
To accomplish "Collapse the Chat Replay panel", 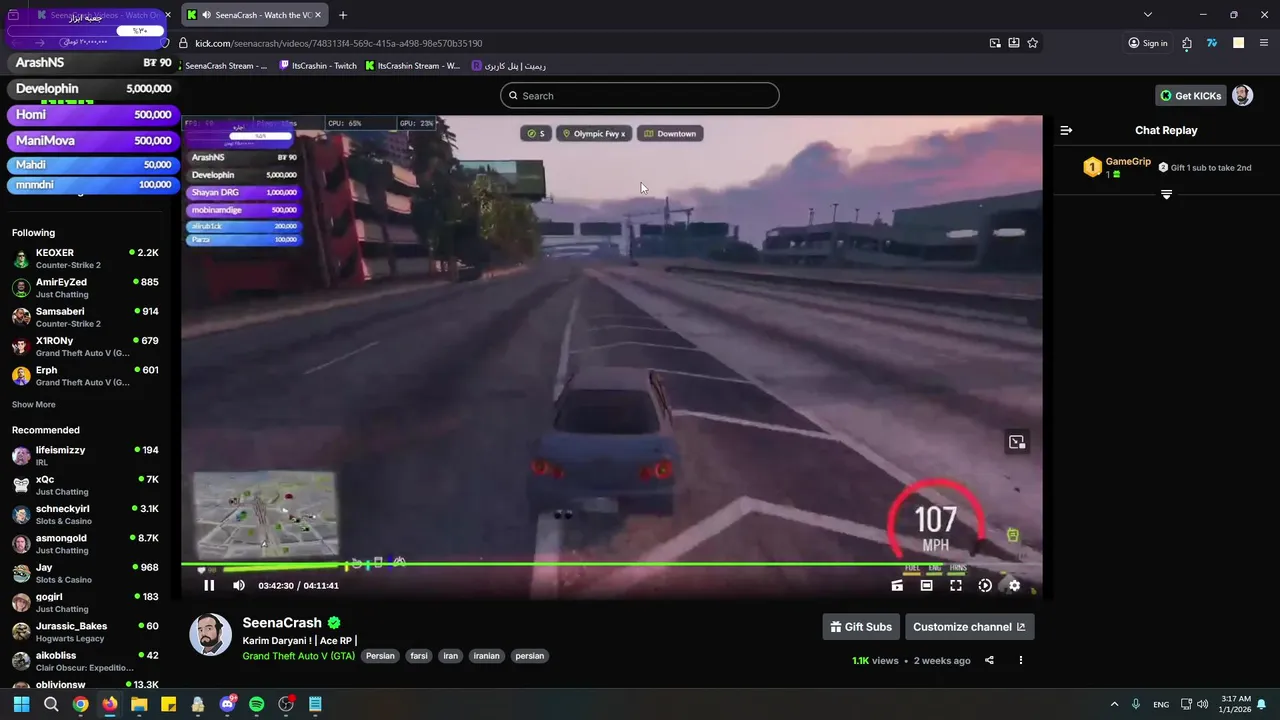I will [x=1066, y=130].
